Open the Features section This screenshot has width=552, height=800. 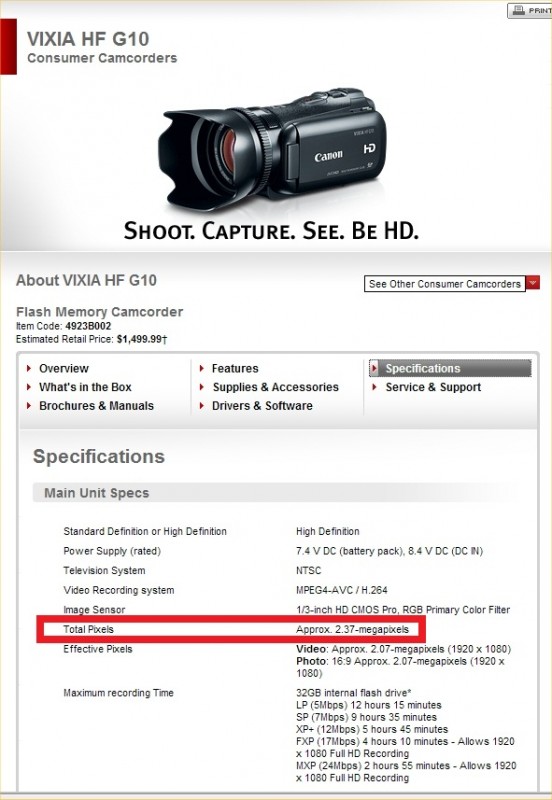235,368
